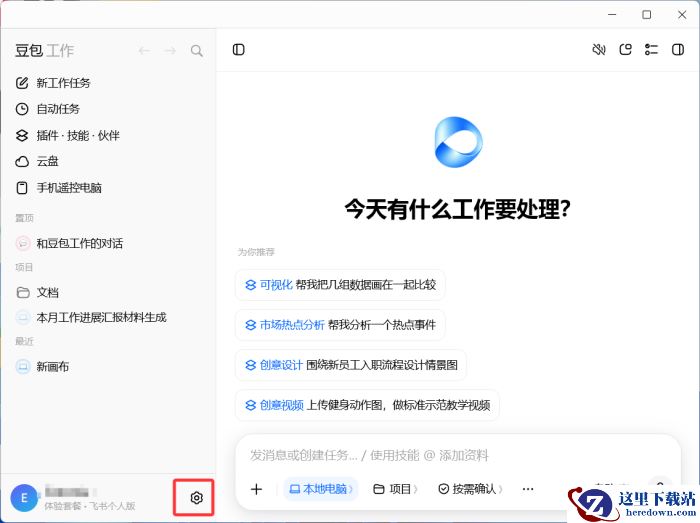Click the layers icon beside 插件·技能·伙伴
Screen dimensions: 700x523
(22, 135)
